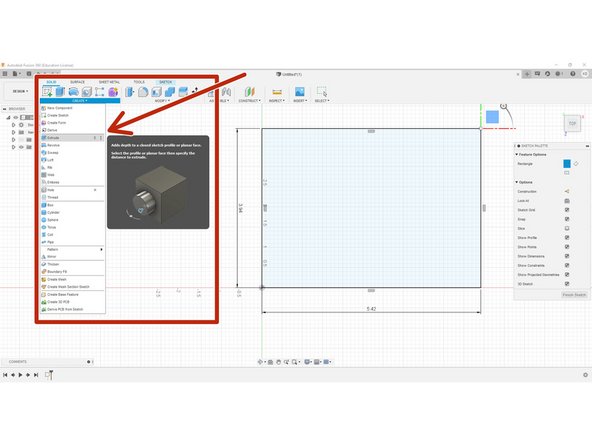Click the Create Sketch toolbar icon

pyautogui.click(x=47, y=92)
